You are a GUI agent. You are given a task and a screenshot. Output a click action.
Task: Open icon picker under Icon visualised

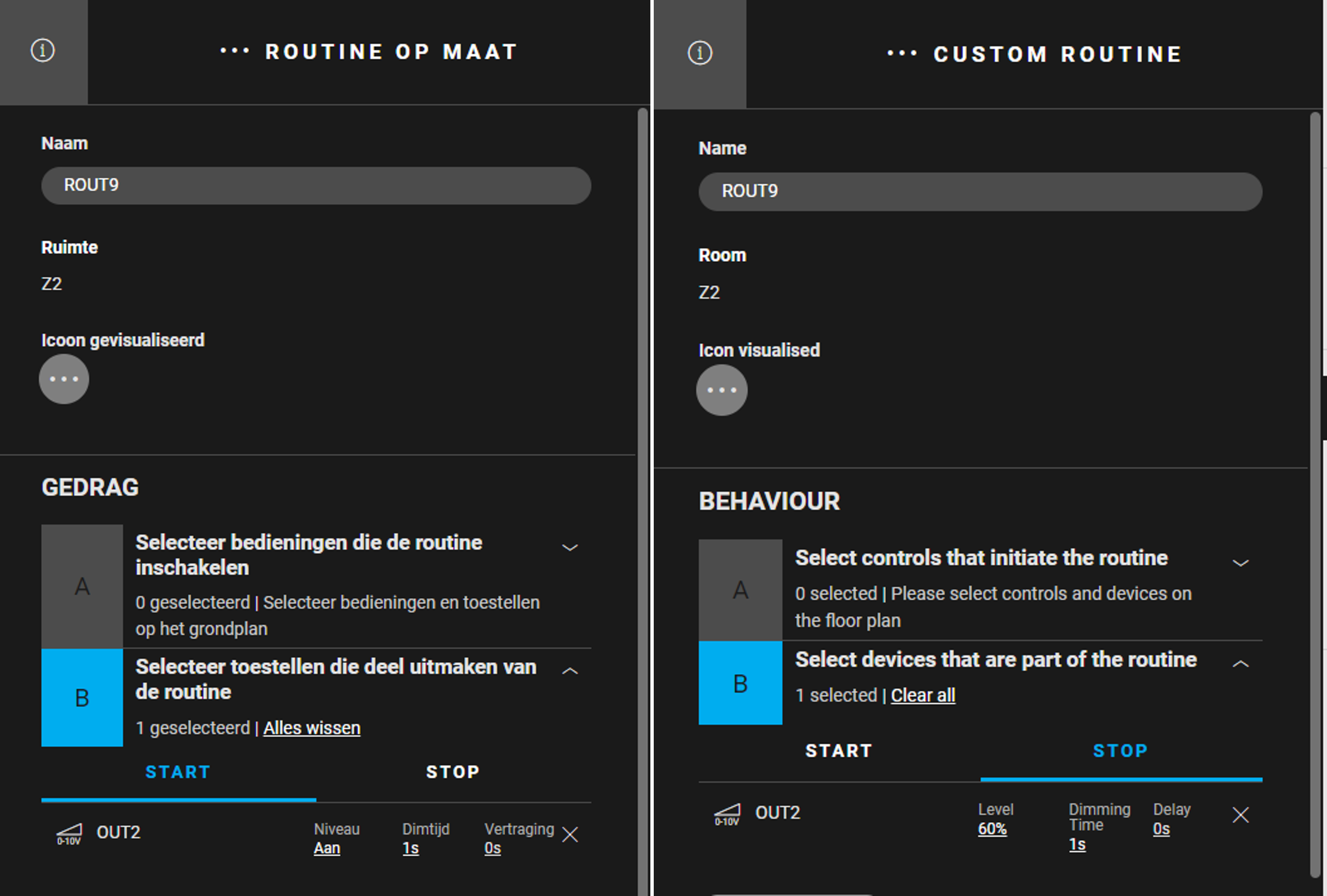tap(722, 390)
